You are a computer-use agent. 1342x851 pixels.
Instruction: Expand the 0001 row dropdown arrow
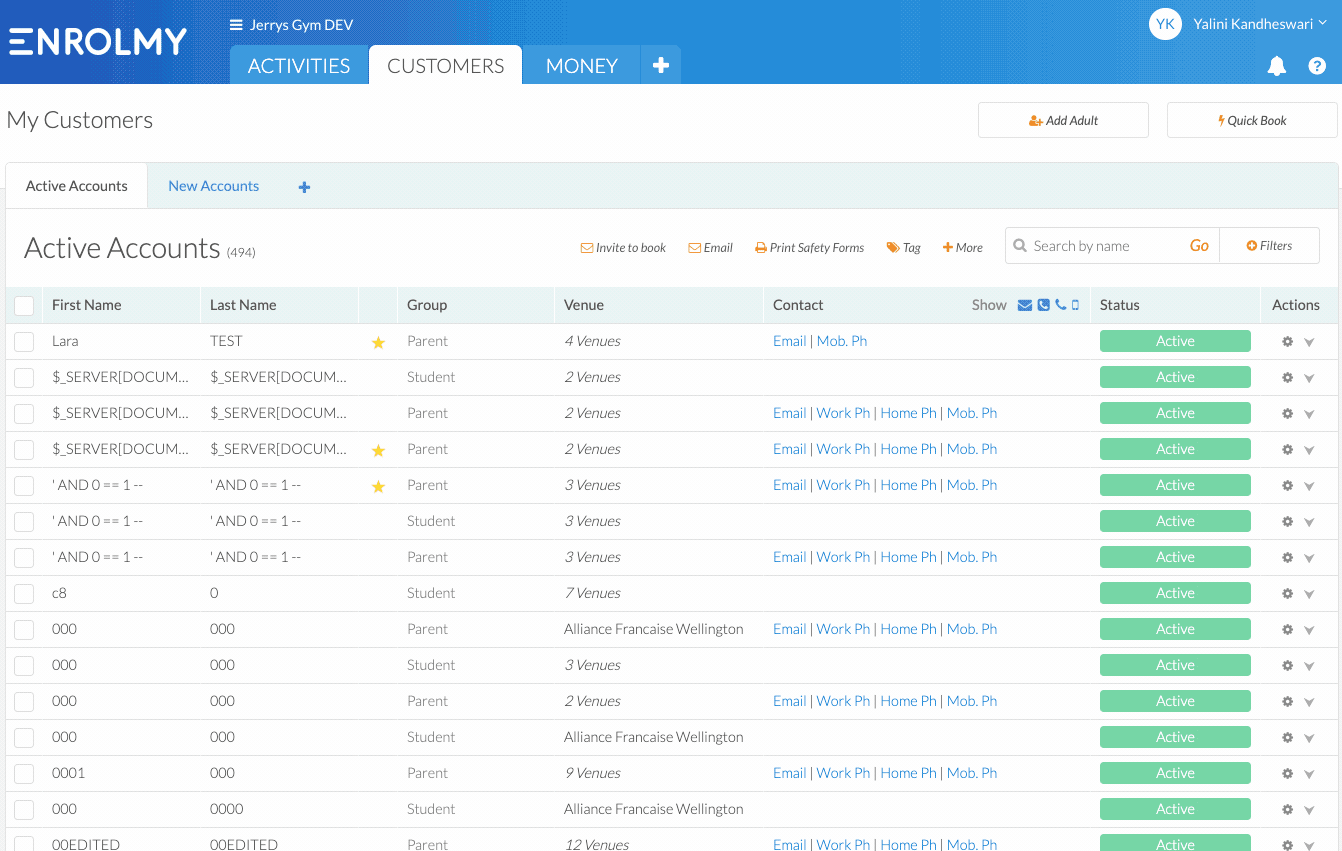point(1309,774)
